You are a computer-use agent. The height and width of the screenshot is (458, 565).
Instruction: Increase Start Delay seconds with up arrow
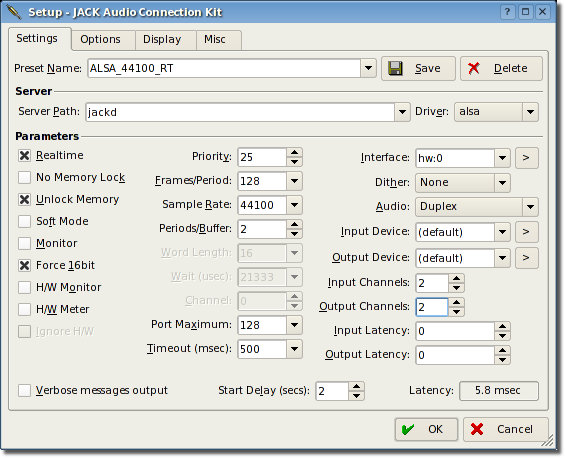coord(356,386)
